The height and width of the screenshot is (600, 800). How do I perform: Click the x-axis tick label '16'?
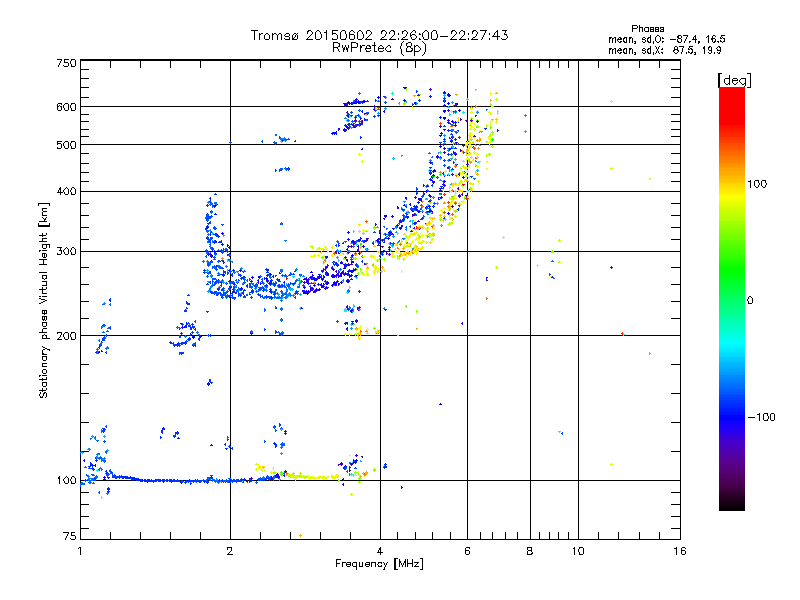[680, 551]
